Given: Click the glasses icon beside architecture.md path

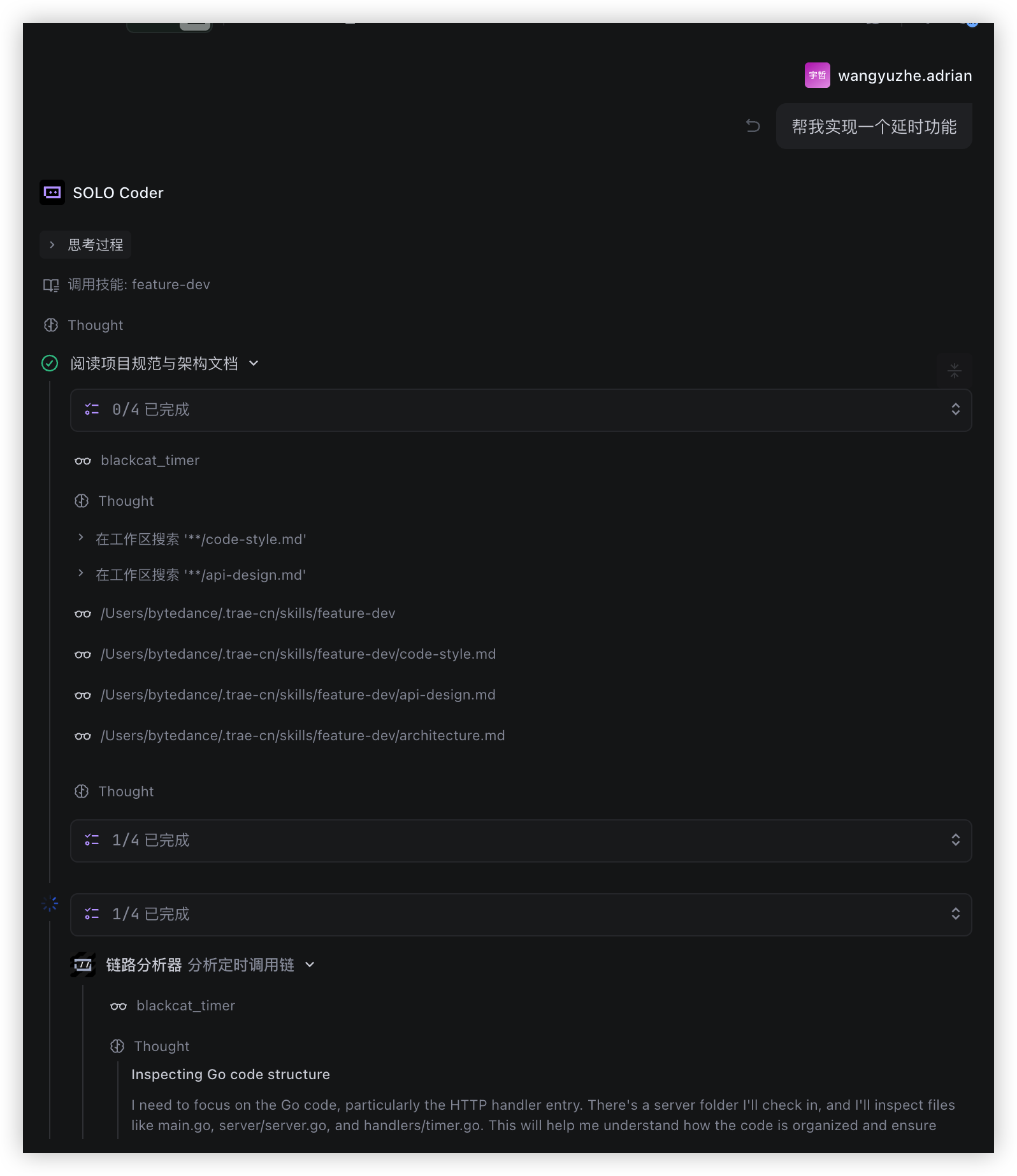Looking at the screenshot, I should tap(83, 736).
